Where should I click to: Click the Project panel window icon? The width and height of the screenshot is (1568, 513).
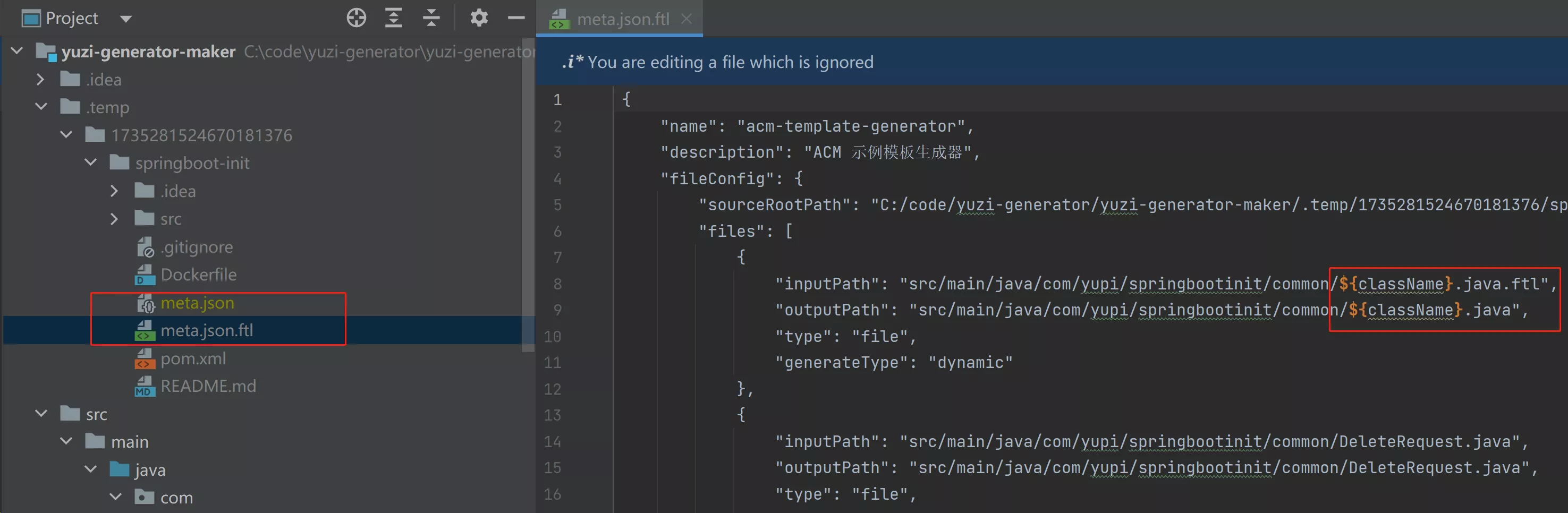[30, 19]
